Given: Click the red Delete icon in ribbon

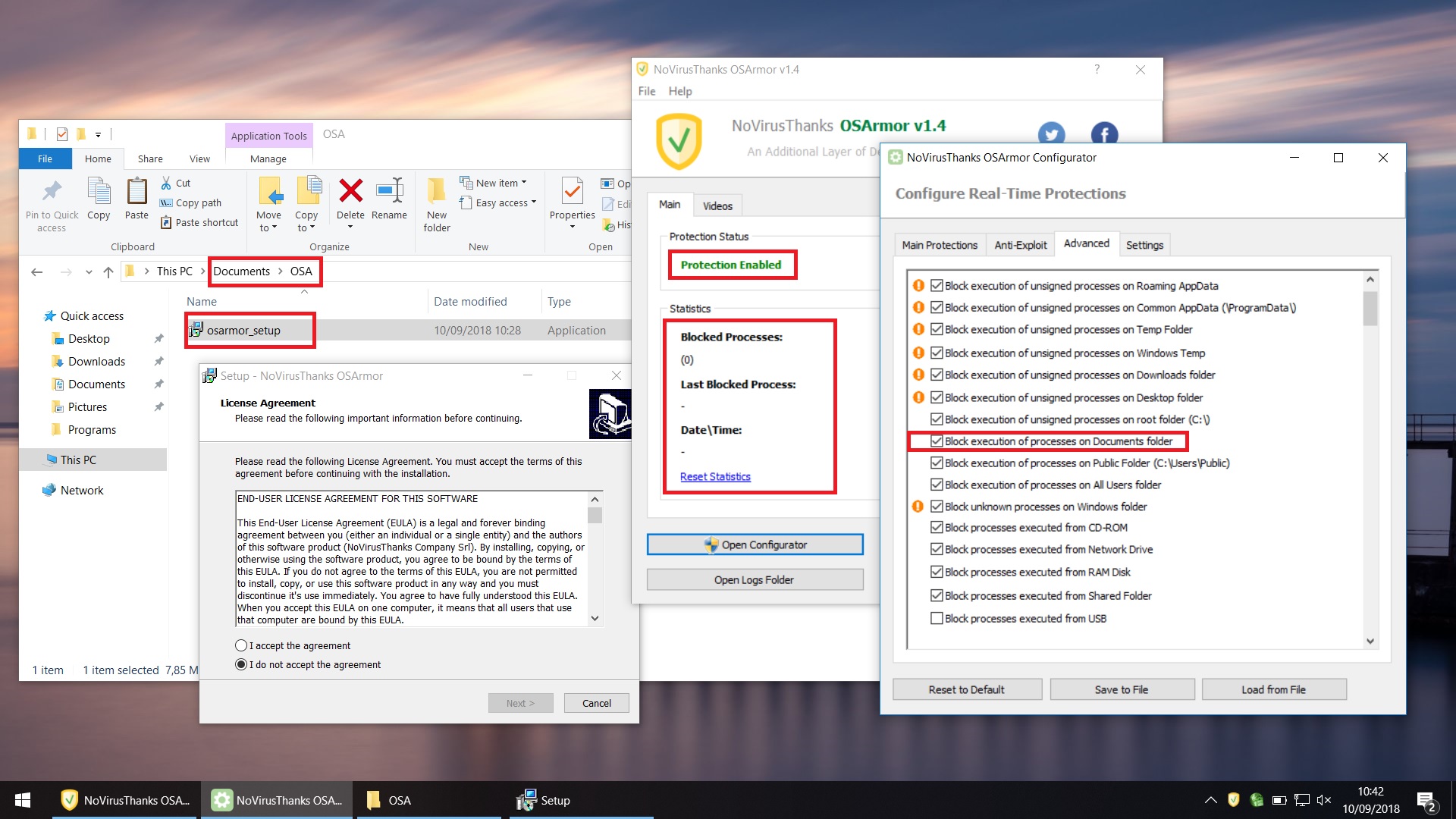Looking at the screenshot, I should click(350, 191).
